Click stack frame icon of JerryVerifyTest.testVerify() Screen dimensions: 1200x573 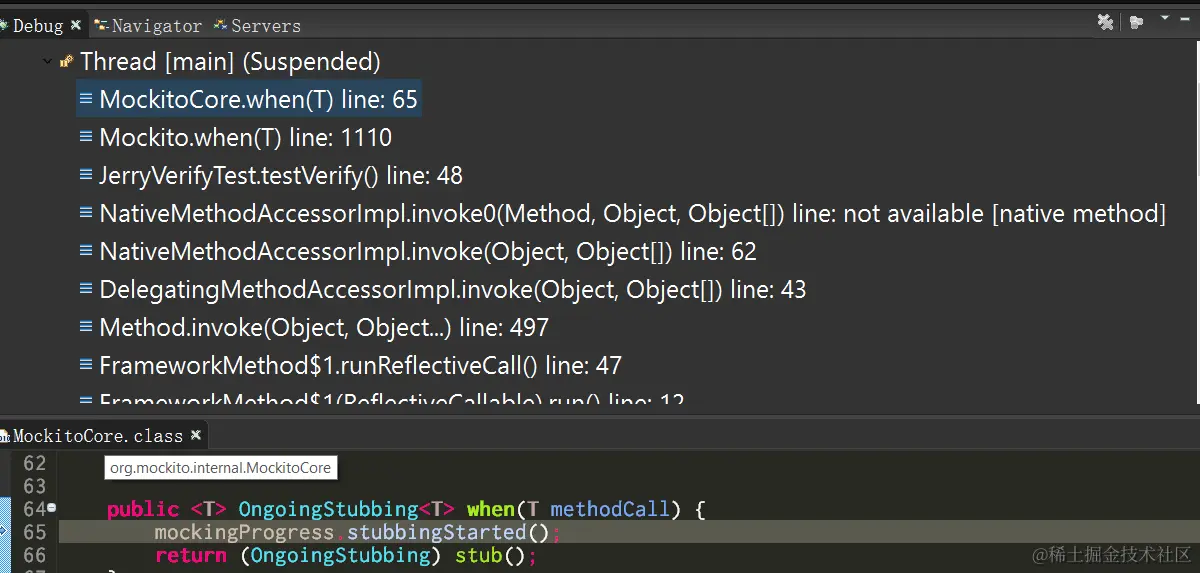86,175
